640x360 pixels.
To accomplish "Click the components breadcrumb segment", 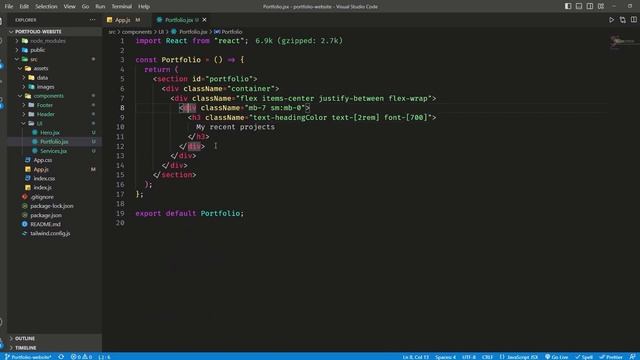I will pos(137,31).
